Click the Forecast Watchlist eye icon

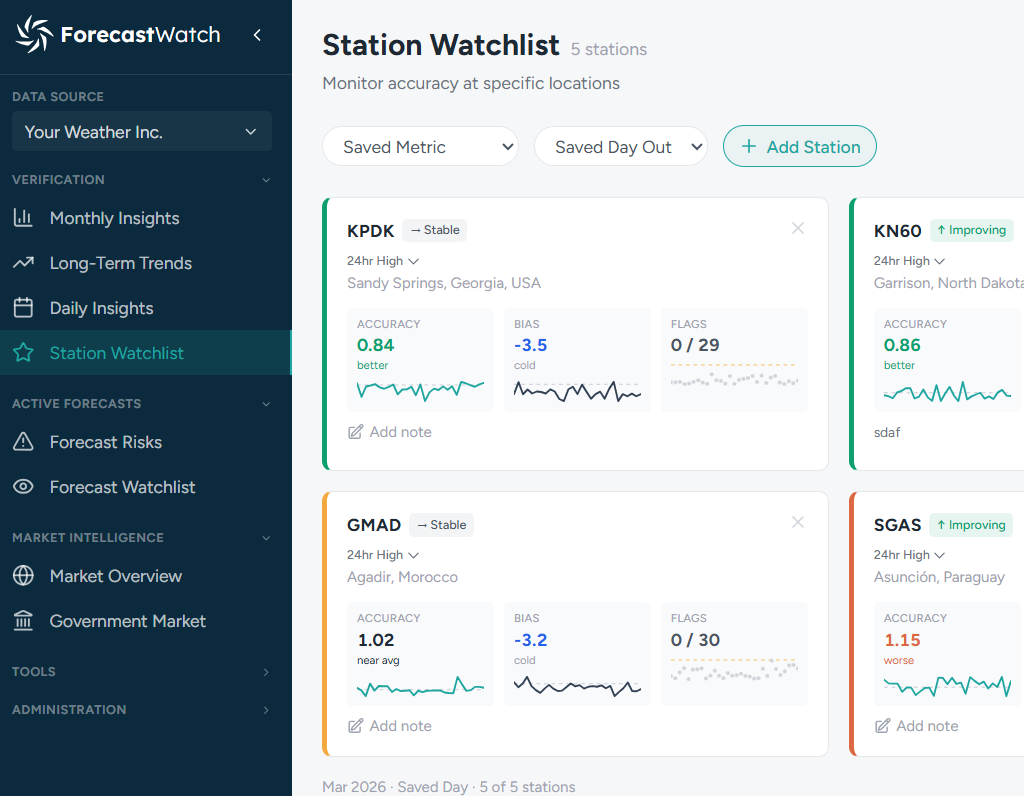[24, 487]
